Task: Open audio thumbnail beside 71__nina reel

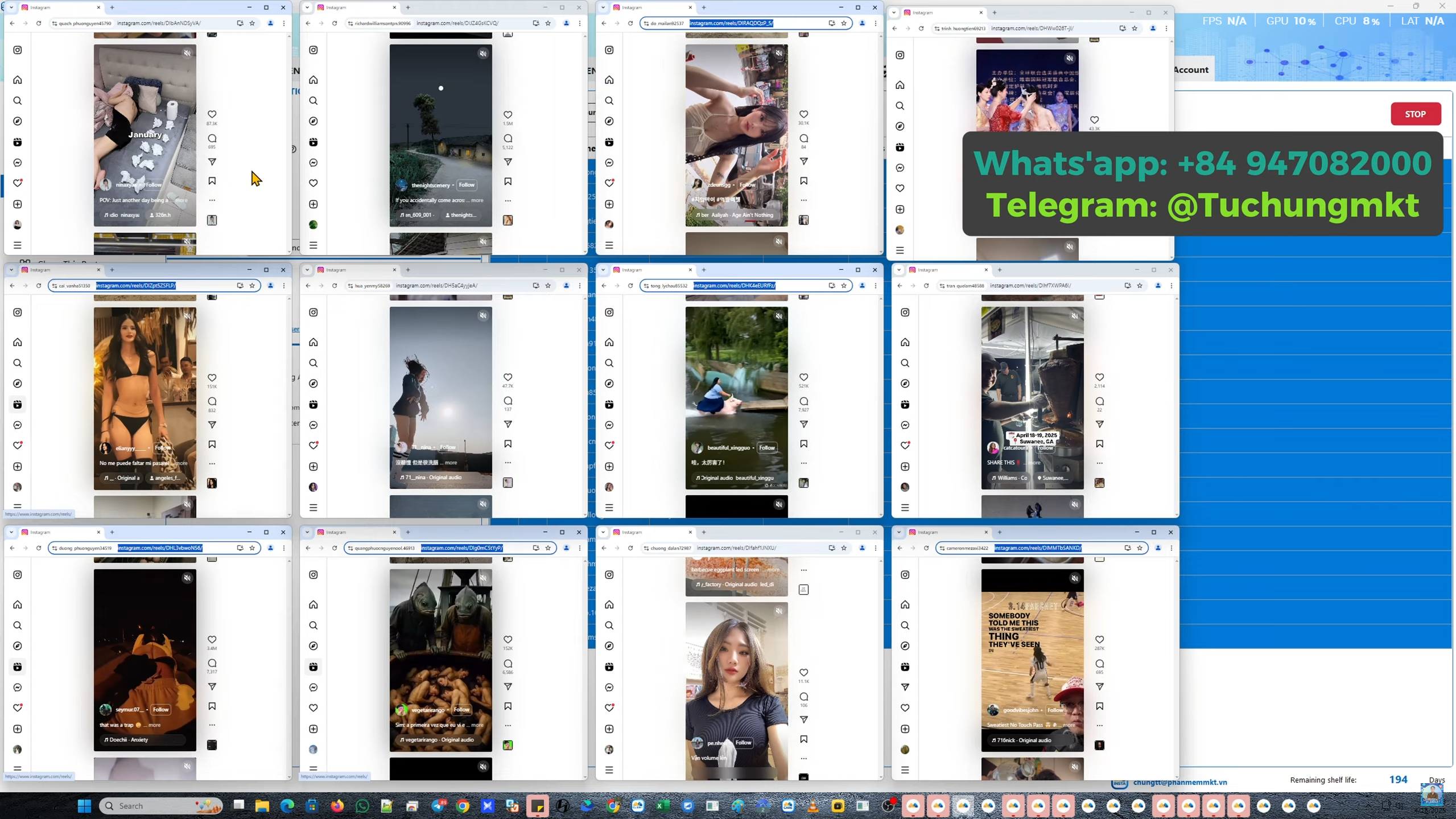Action: point(508,483)
